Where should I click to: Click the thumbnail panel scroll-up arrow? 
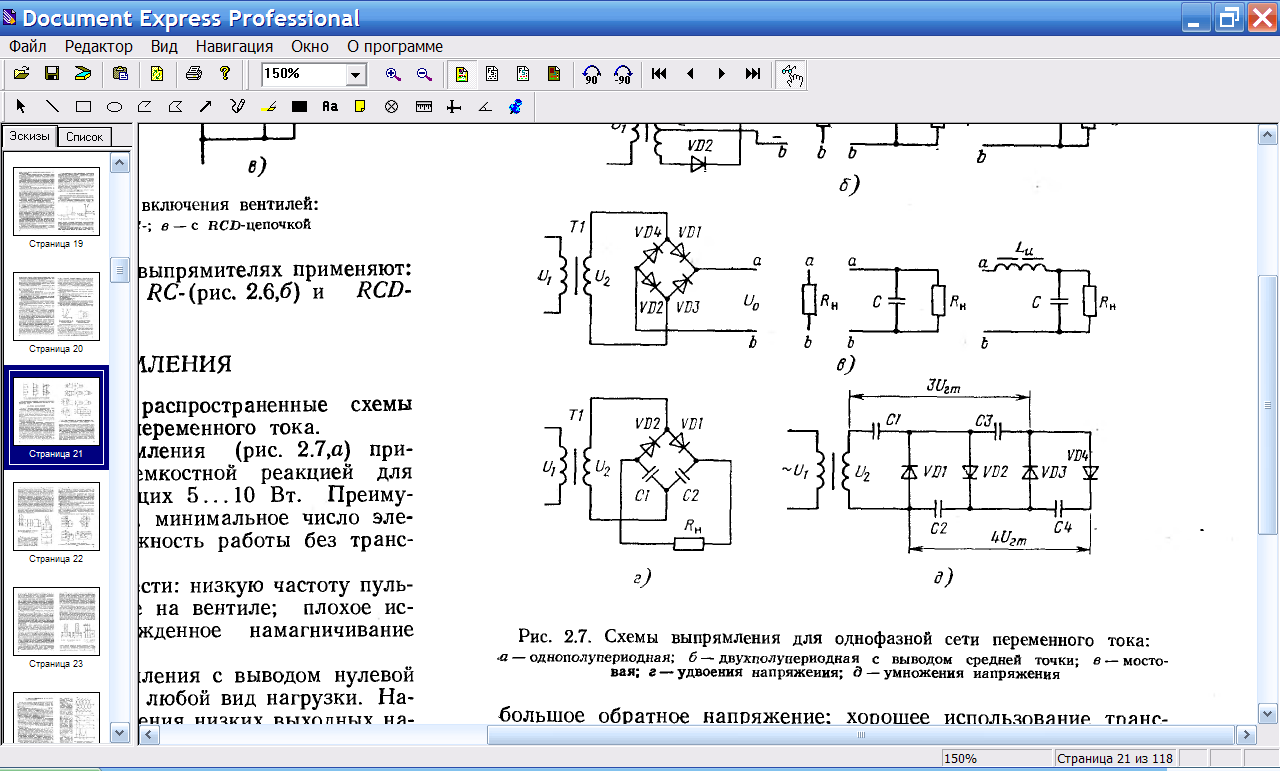click(x=120, y=163)
